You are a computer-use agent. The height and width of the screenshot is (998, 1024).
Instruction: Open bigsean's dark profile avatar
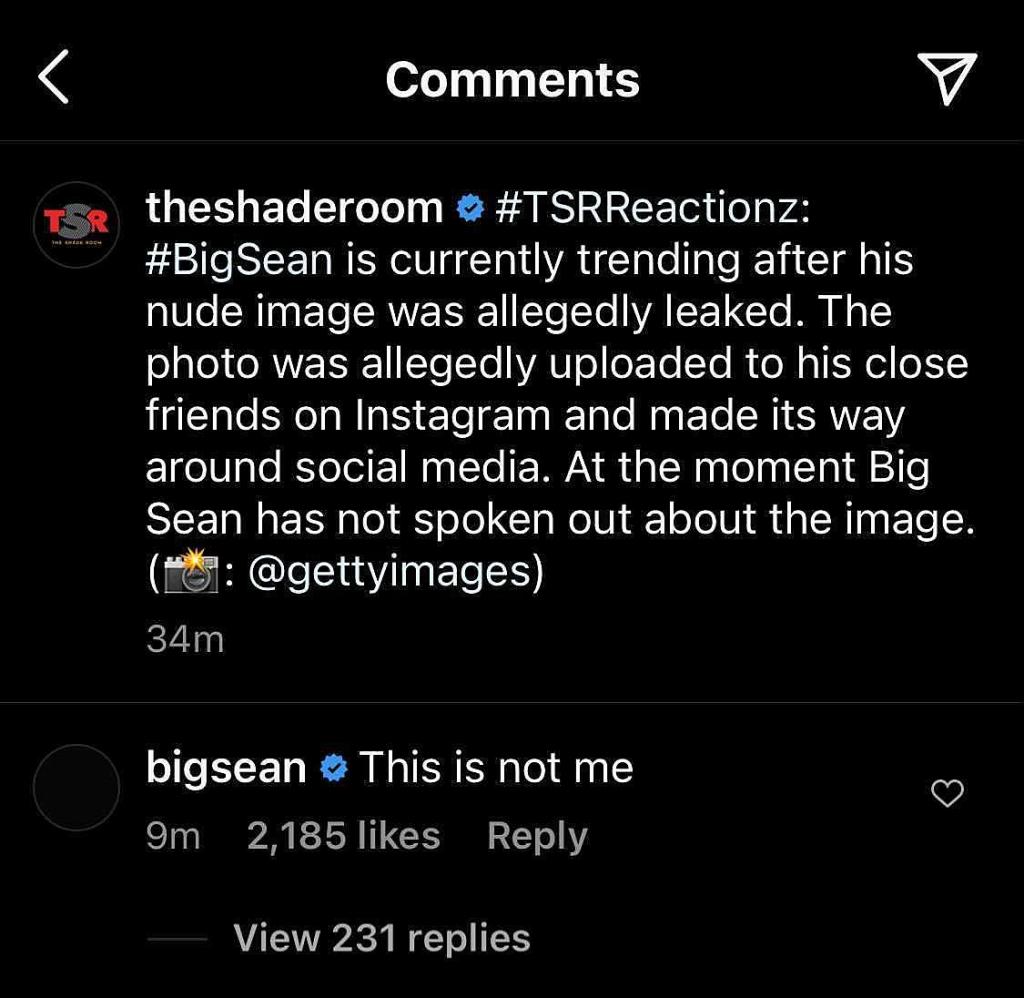point(76,787)
